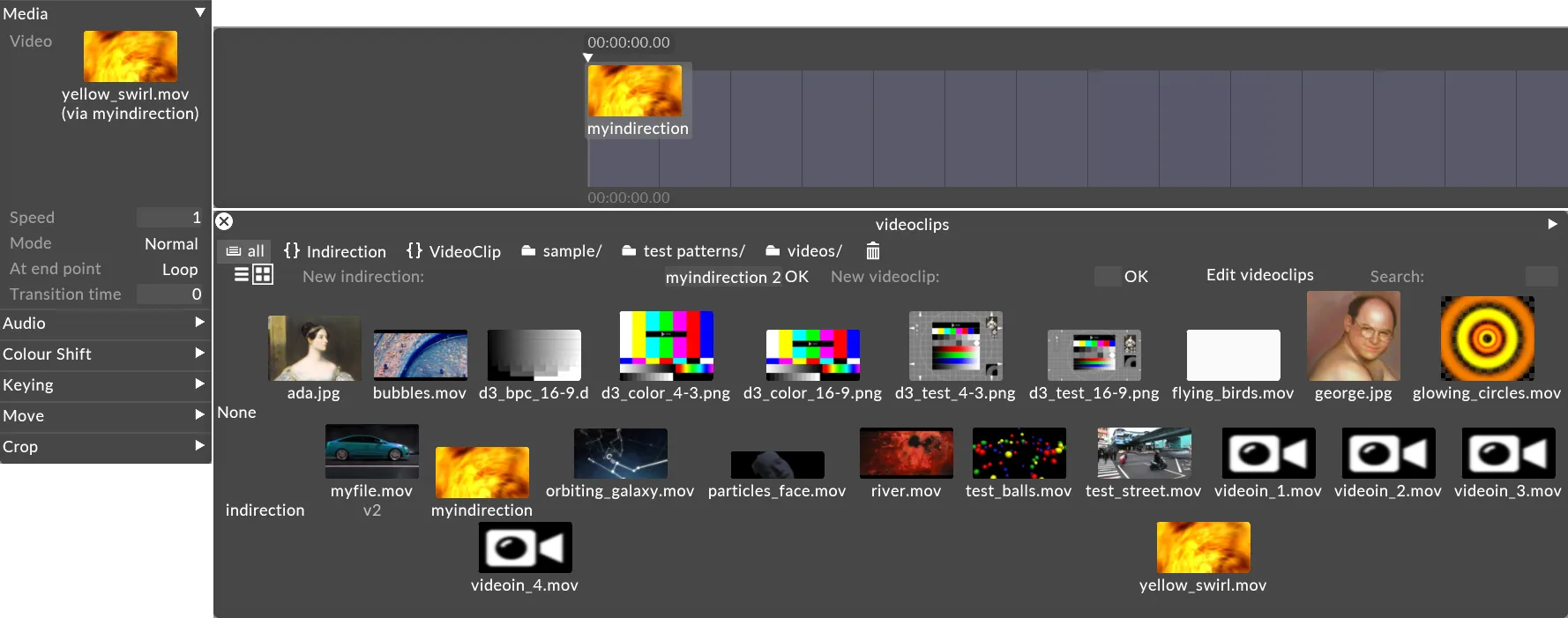
Task: Pick the videoin_1.mov camera icon
Action: coord(1268,453)
